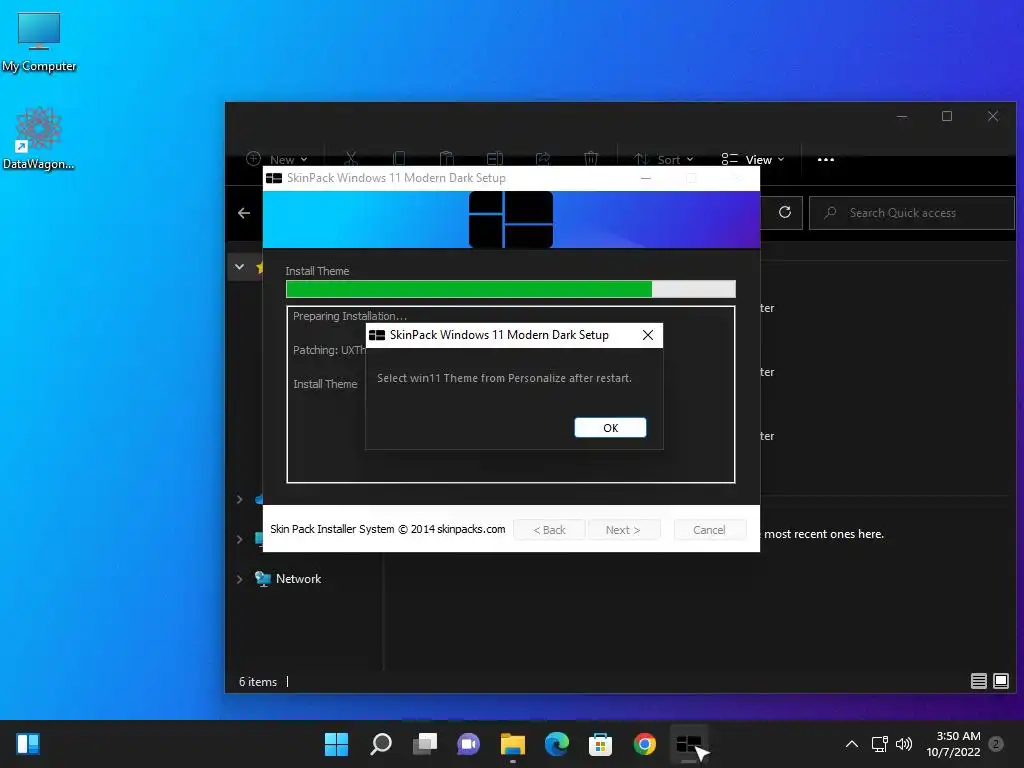Select Network in the navigation pane
The width and height of the screenshot is (1024, 768).
coord(298,579)
